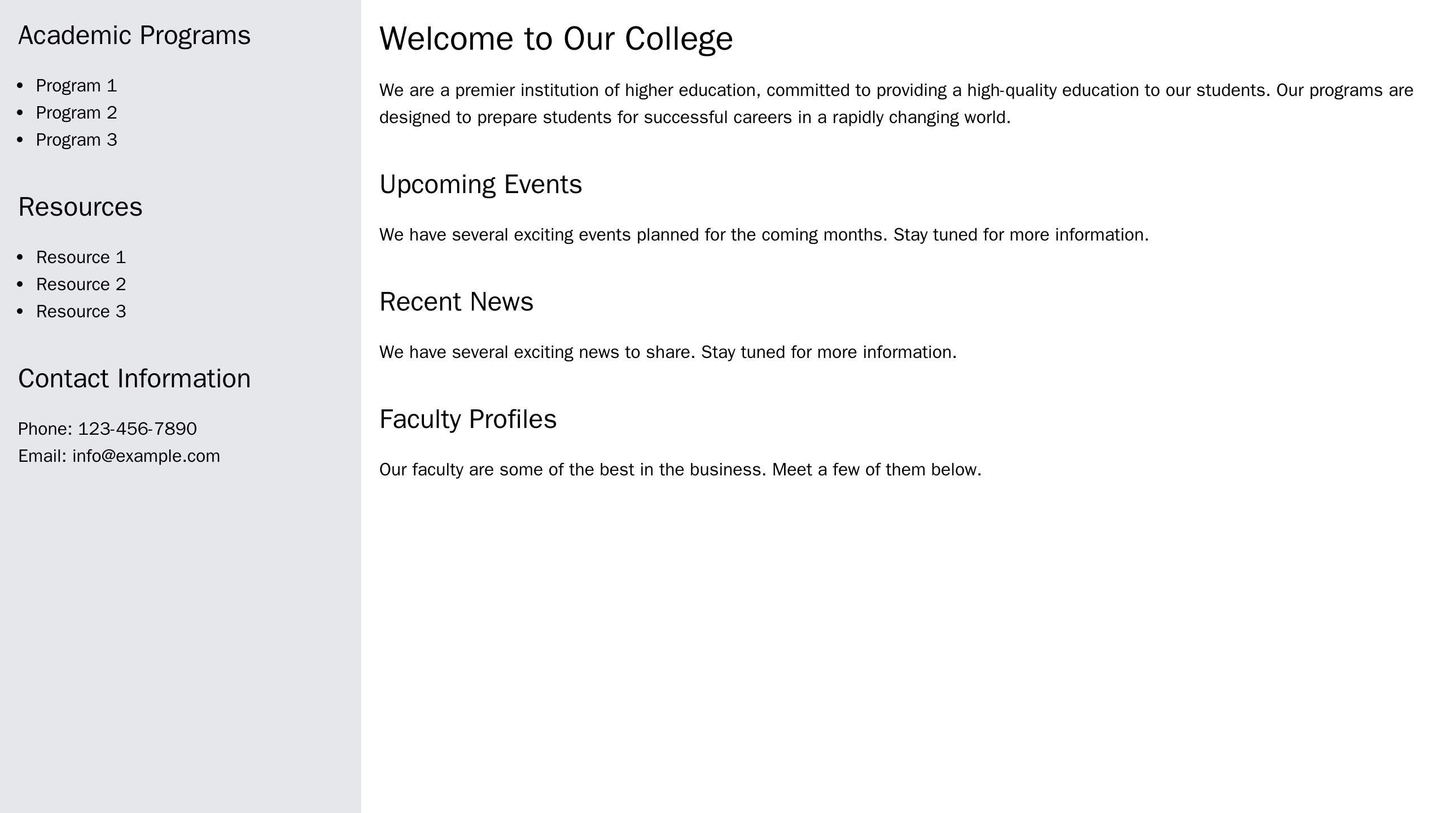Select the Resources section heading

tap(81, 207)
